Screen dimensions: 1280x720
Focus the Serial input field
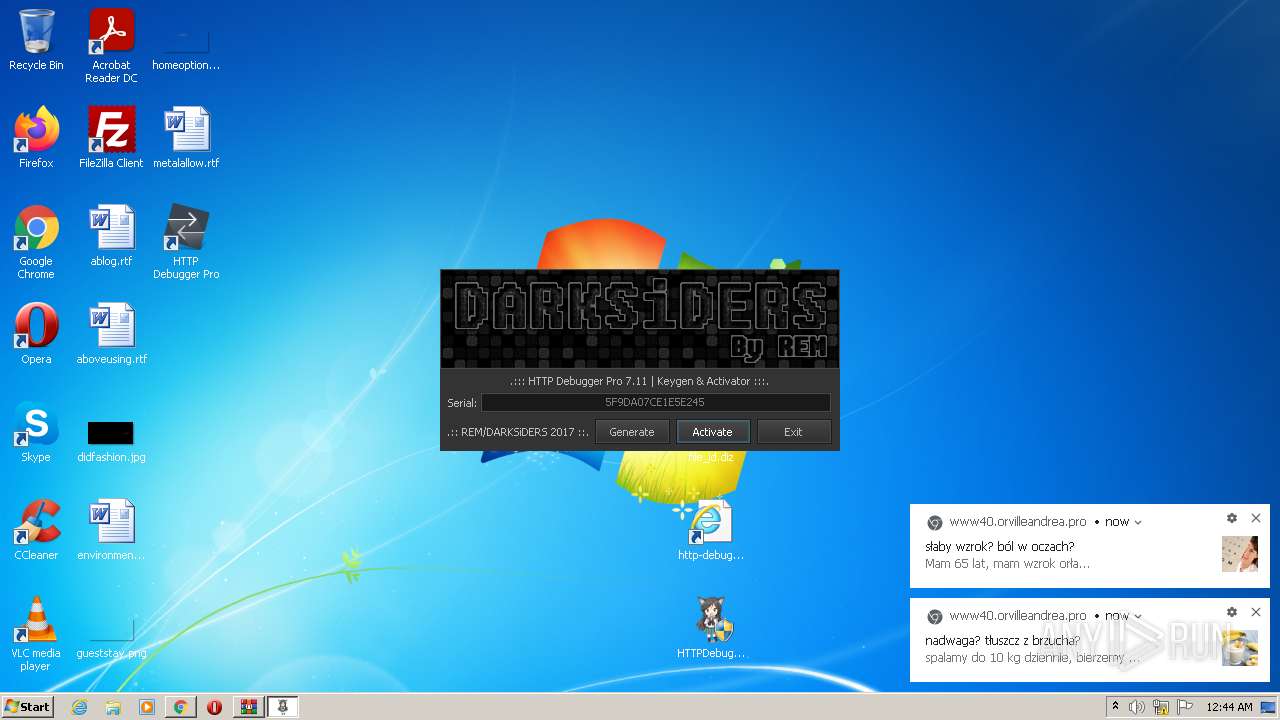pos(655,402)
